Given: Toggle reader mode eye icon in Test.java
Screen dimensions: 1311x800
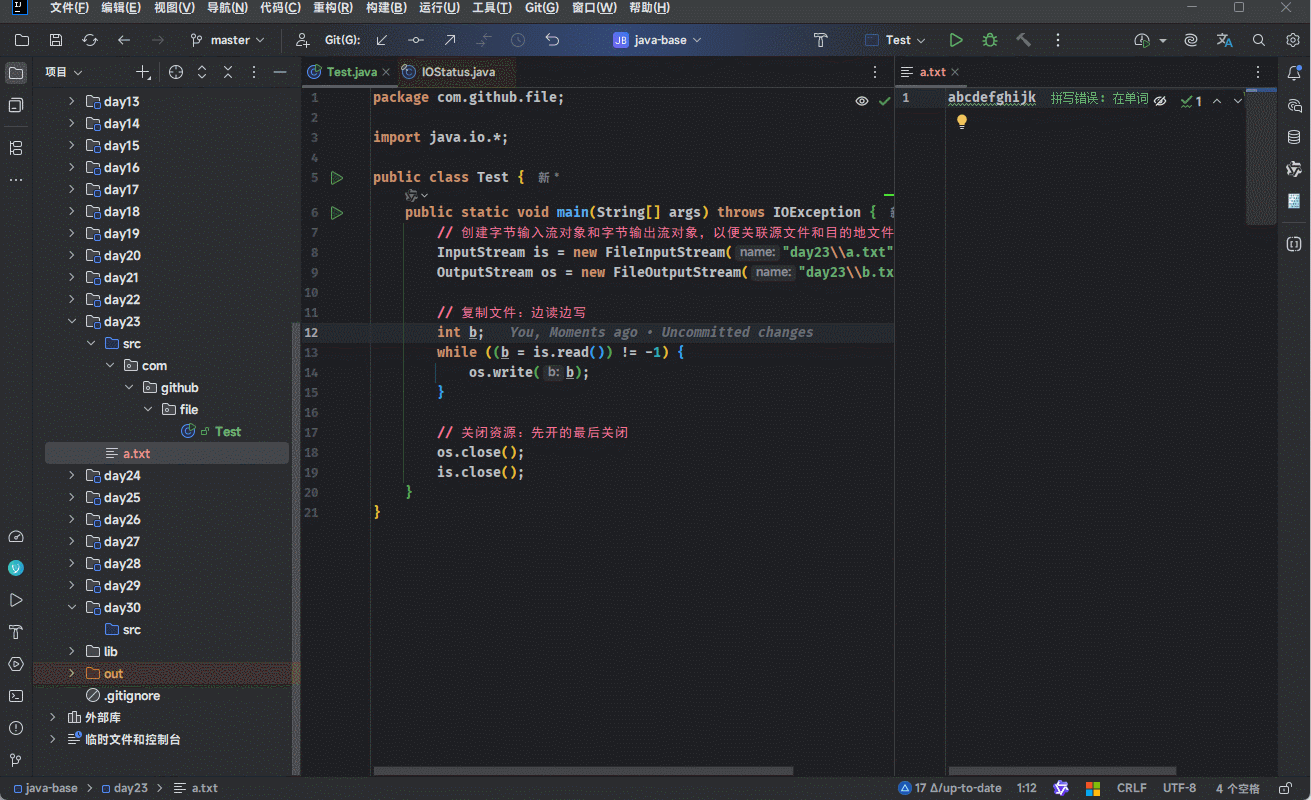Looking at the screenshot, I should pyautogui.click(x=861, y=101).
